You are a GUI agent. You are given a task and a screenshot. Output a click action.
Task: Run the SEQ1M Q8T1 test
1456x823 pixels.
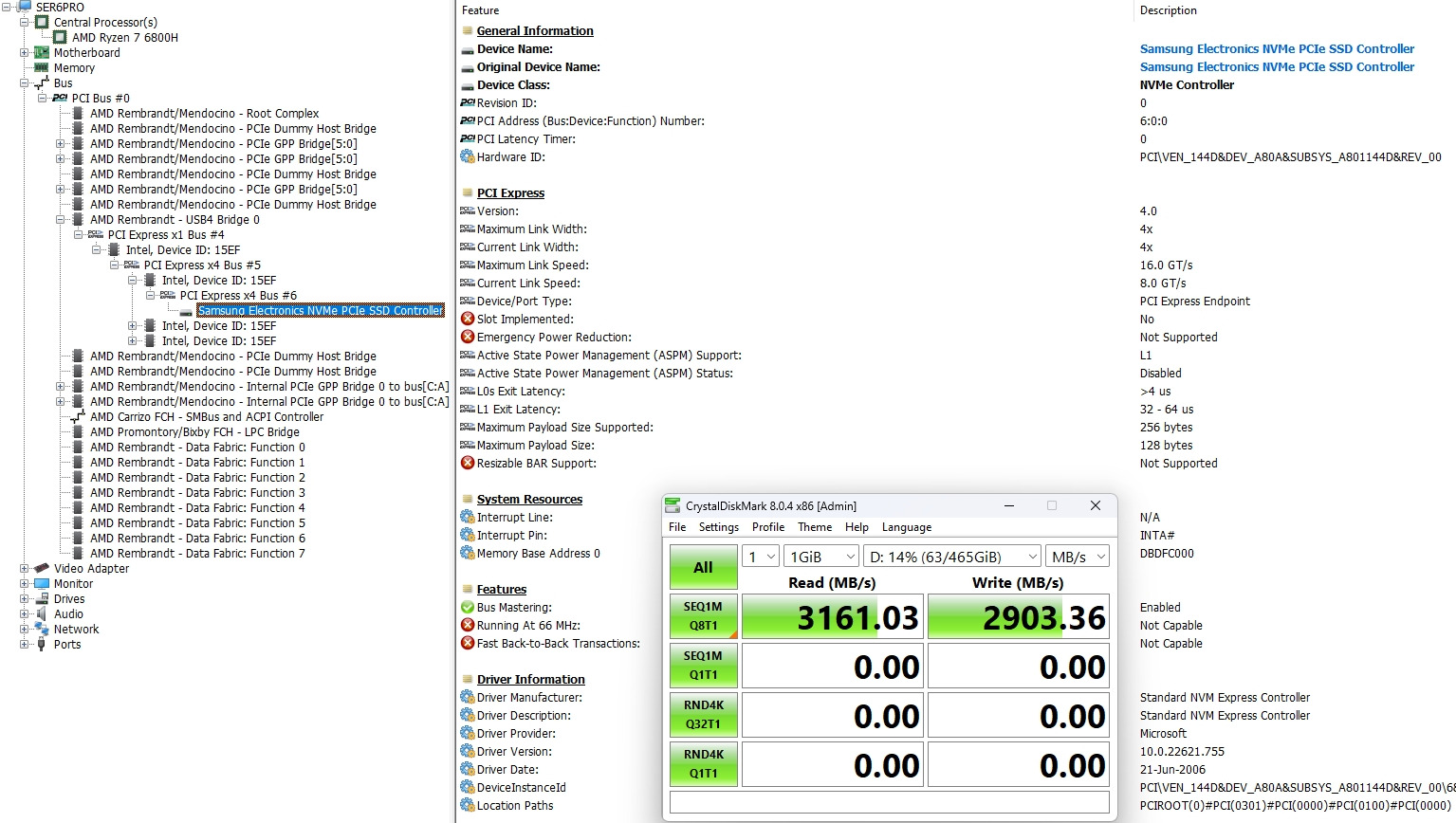click(703, 616)
